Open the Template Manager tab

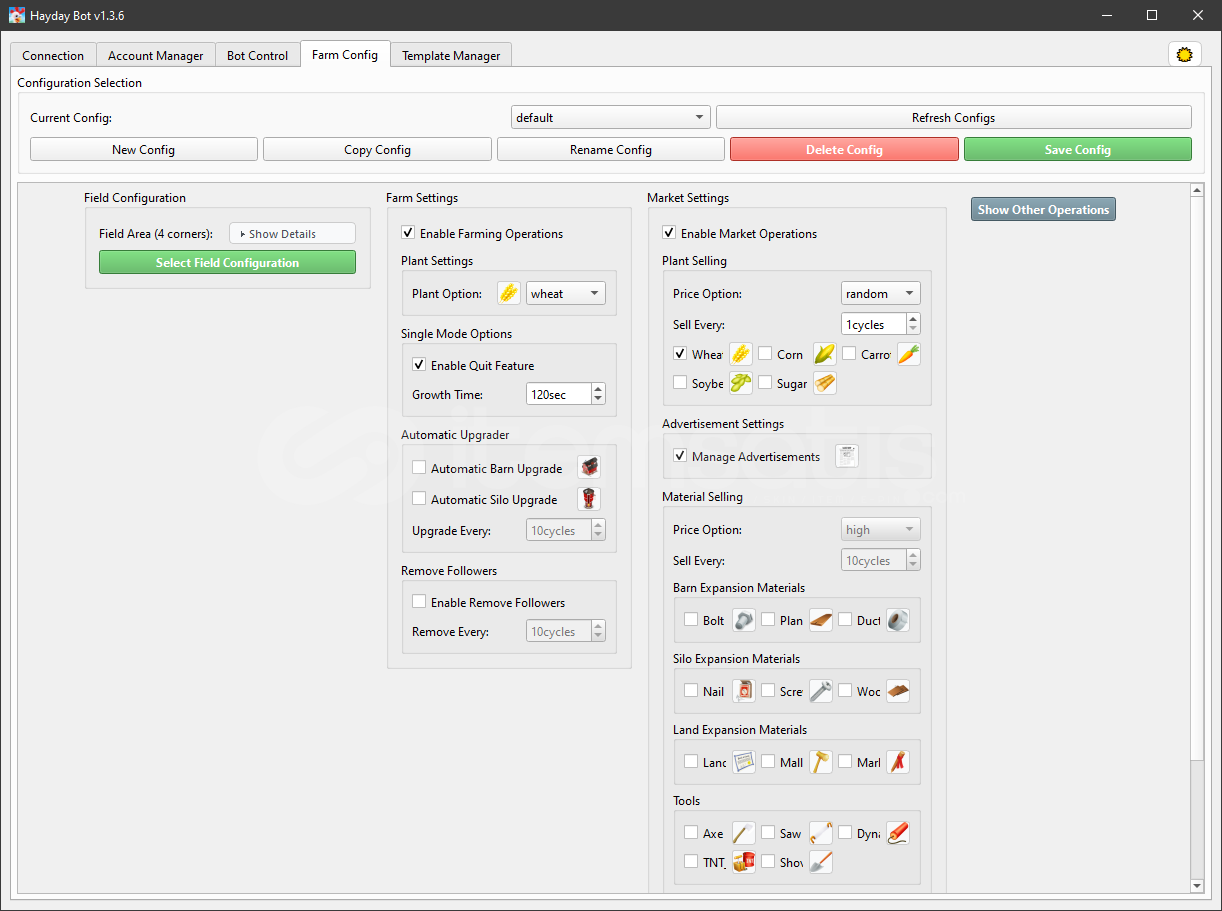(451, 56)
